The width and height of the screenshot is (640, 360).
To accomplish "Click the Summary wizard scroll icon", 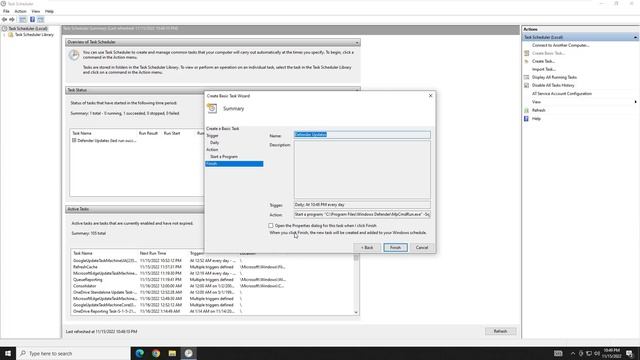I will point(212,109).
